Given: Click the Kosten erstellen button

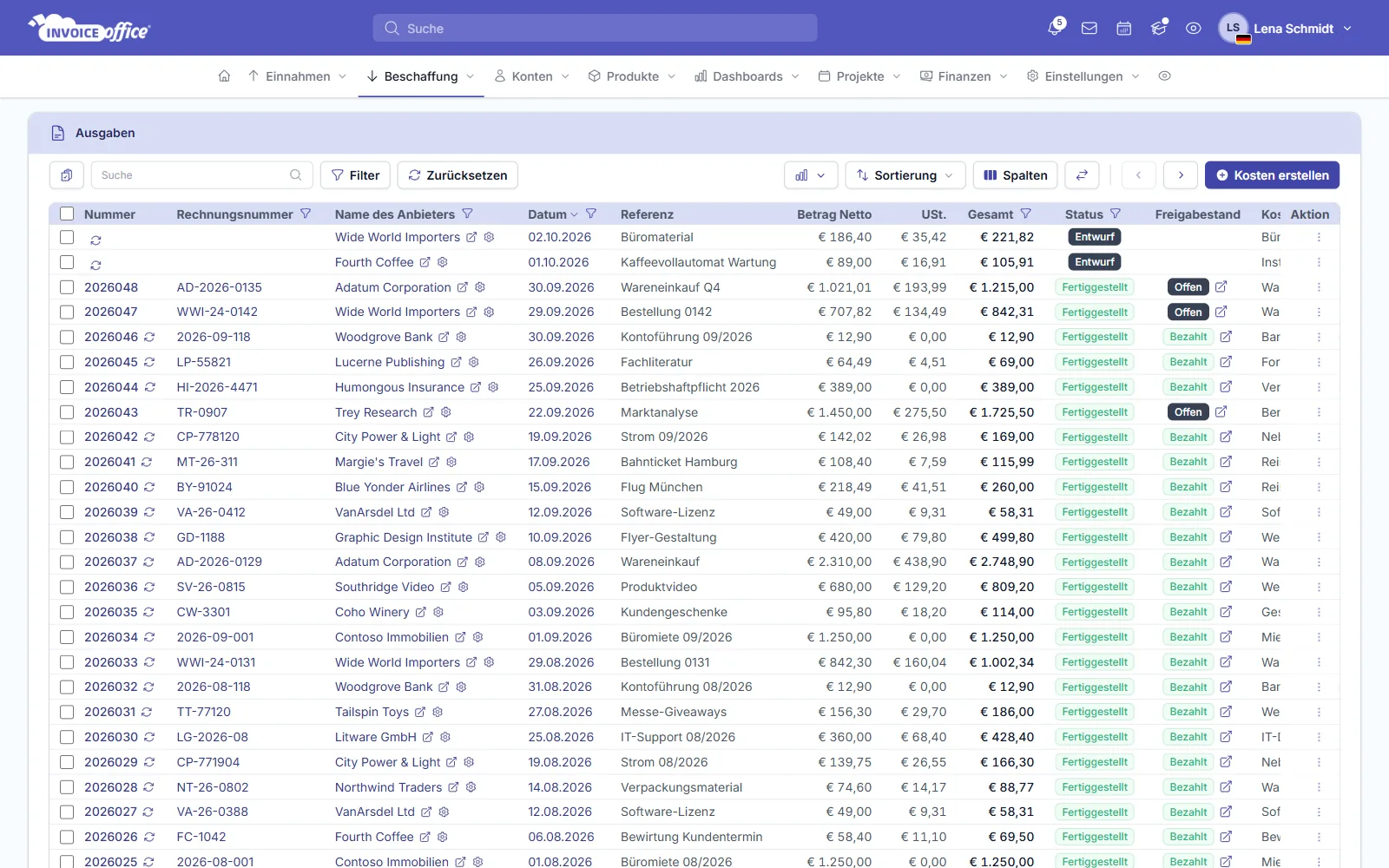Looking at the screenshot, I should tap(1273, 175).
